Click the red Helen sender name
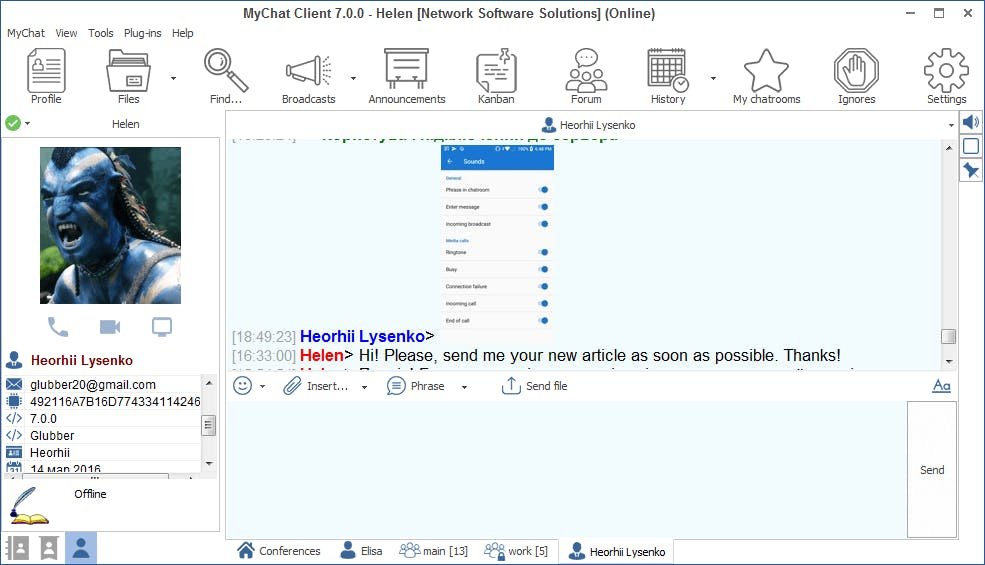 click(322, 355)
